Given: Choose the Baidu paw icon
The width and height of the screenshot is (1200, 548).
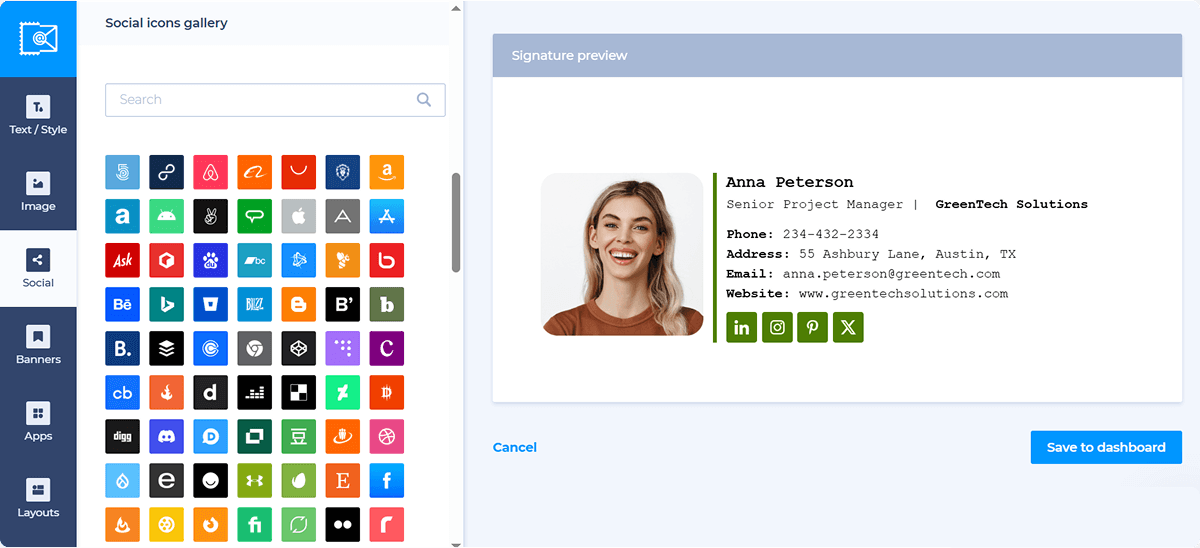Looking at the screenshot, I should click(210, 260).
